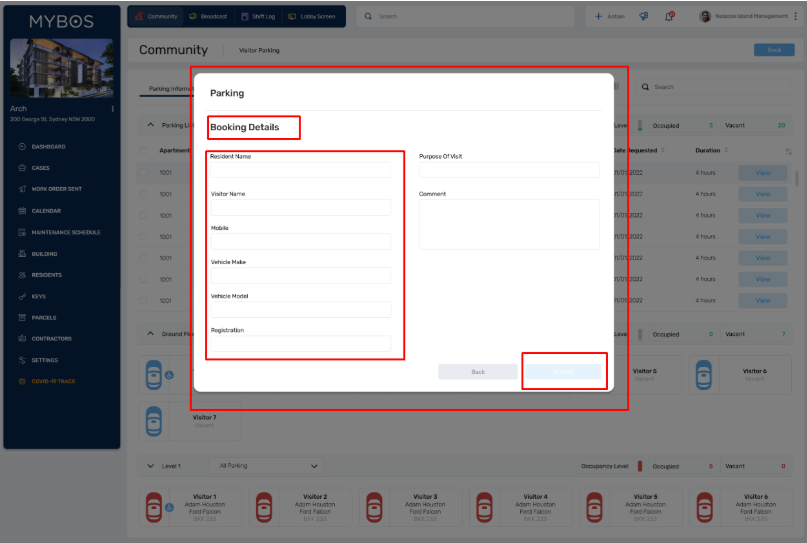This screenshot has width=807, height=543.
Task: Click into the Resident Name field
Action: 300,171
